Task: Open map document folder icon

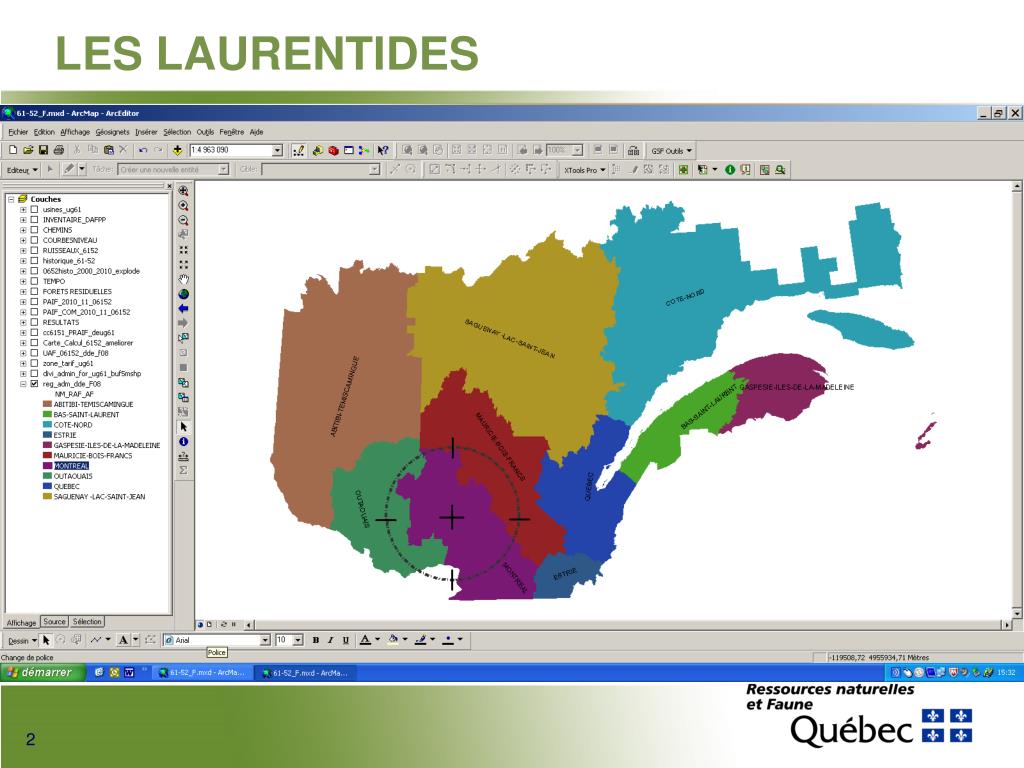Action: (x=28, y=150)
